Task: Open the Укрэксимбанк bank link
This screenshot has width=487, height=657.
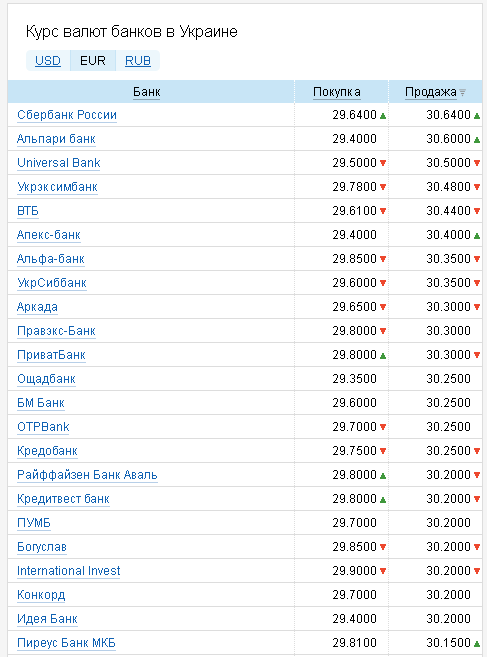Action: click(x=57, y=187)
